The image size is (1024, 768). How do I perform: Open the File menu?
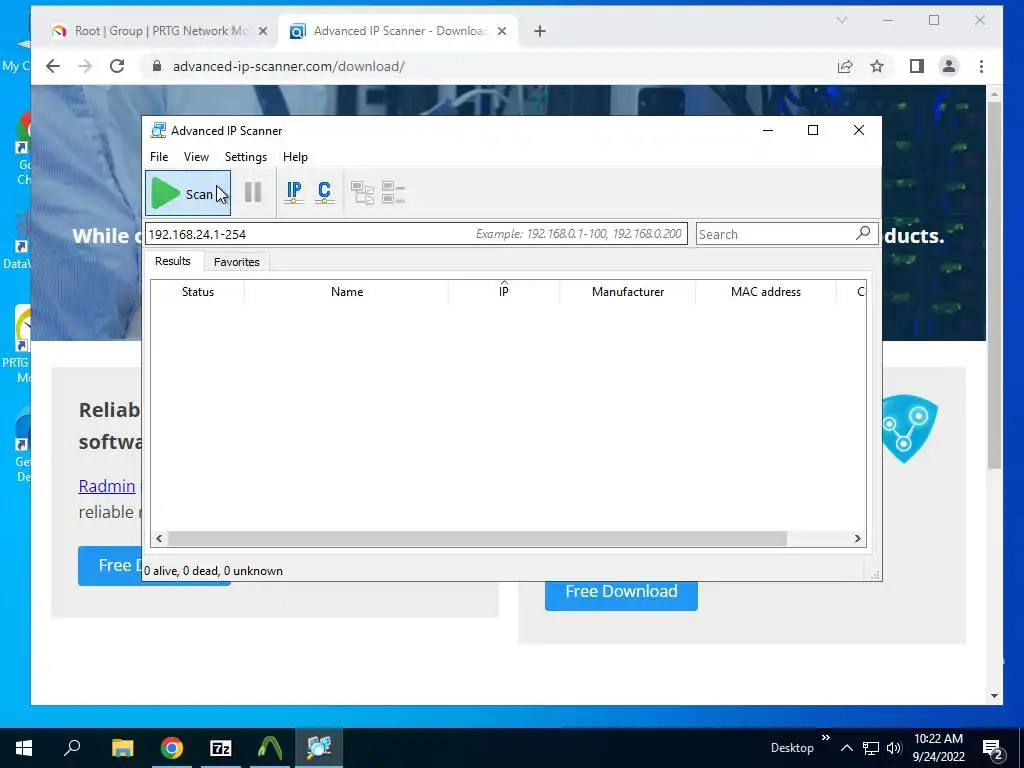(159, 157)
